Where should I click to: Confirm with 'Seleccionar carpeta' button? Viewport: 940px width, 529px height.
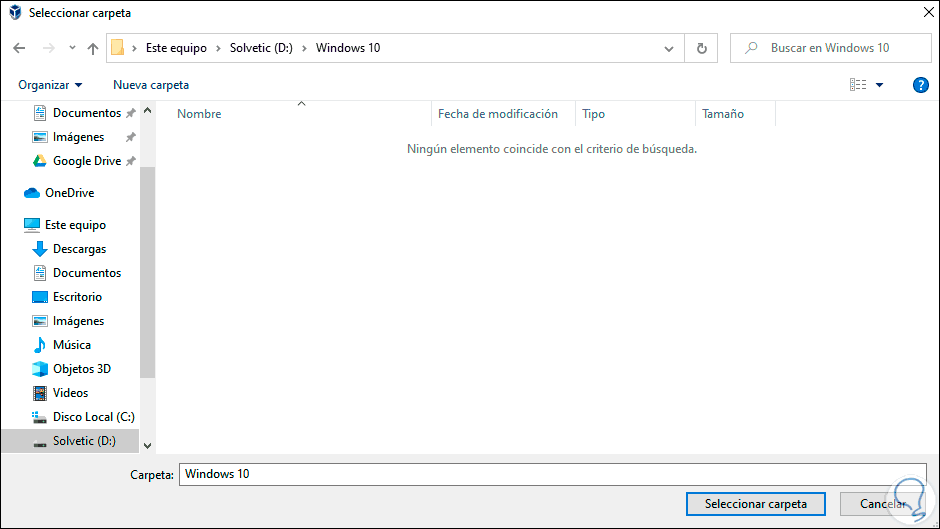[756, 504]
